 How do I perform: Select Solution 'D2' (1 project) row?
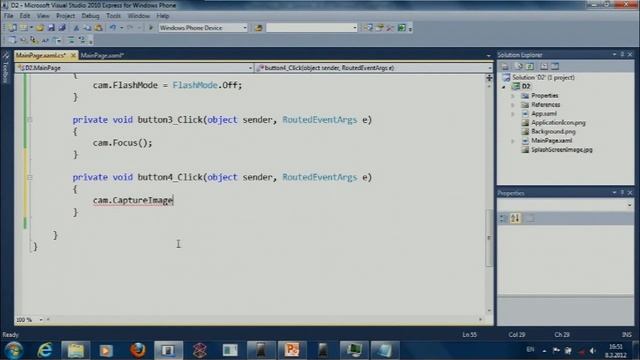point(543,78)
